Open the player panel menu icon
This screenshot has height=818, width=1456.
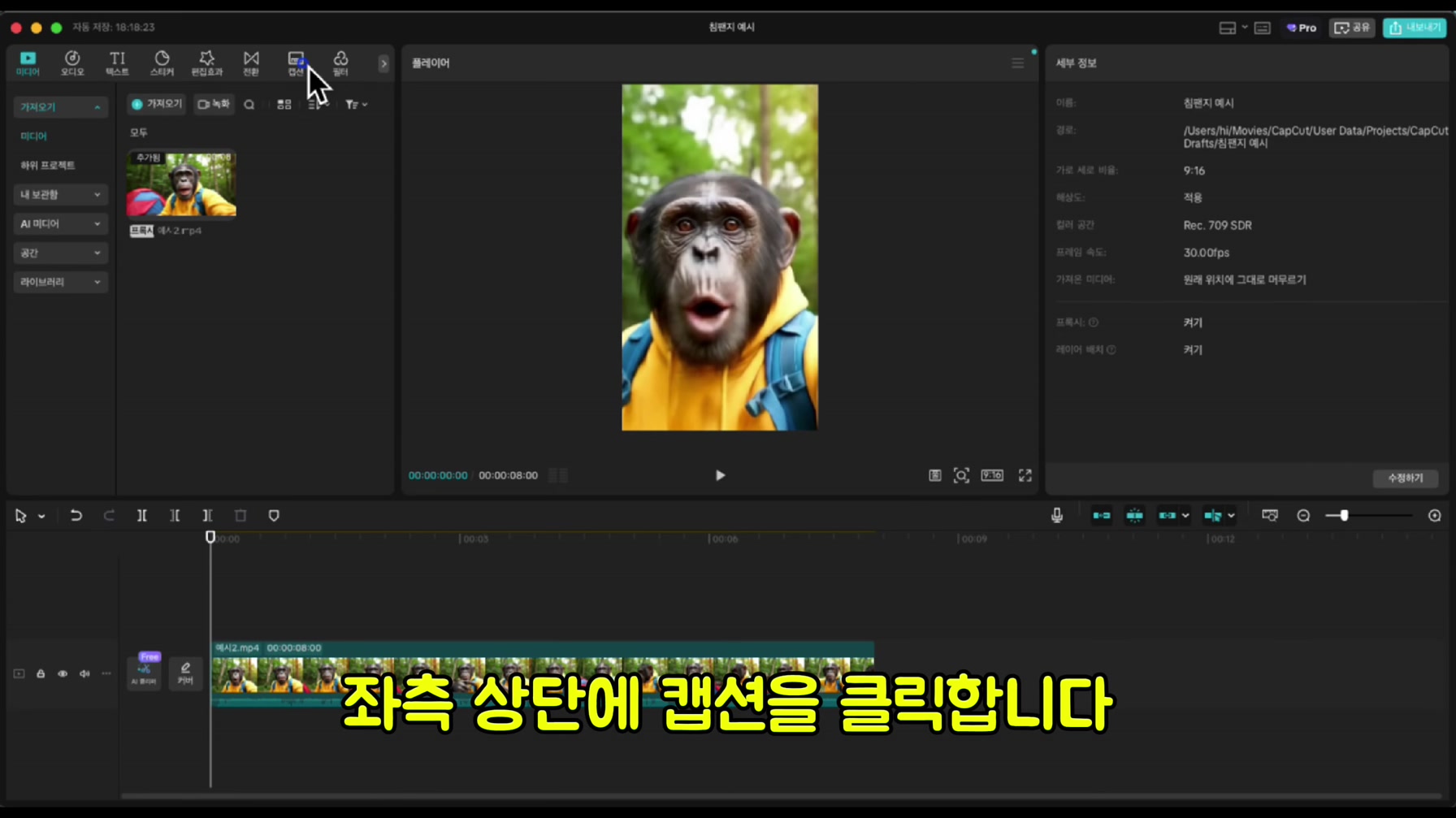tap(1017, 63)
